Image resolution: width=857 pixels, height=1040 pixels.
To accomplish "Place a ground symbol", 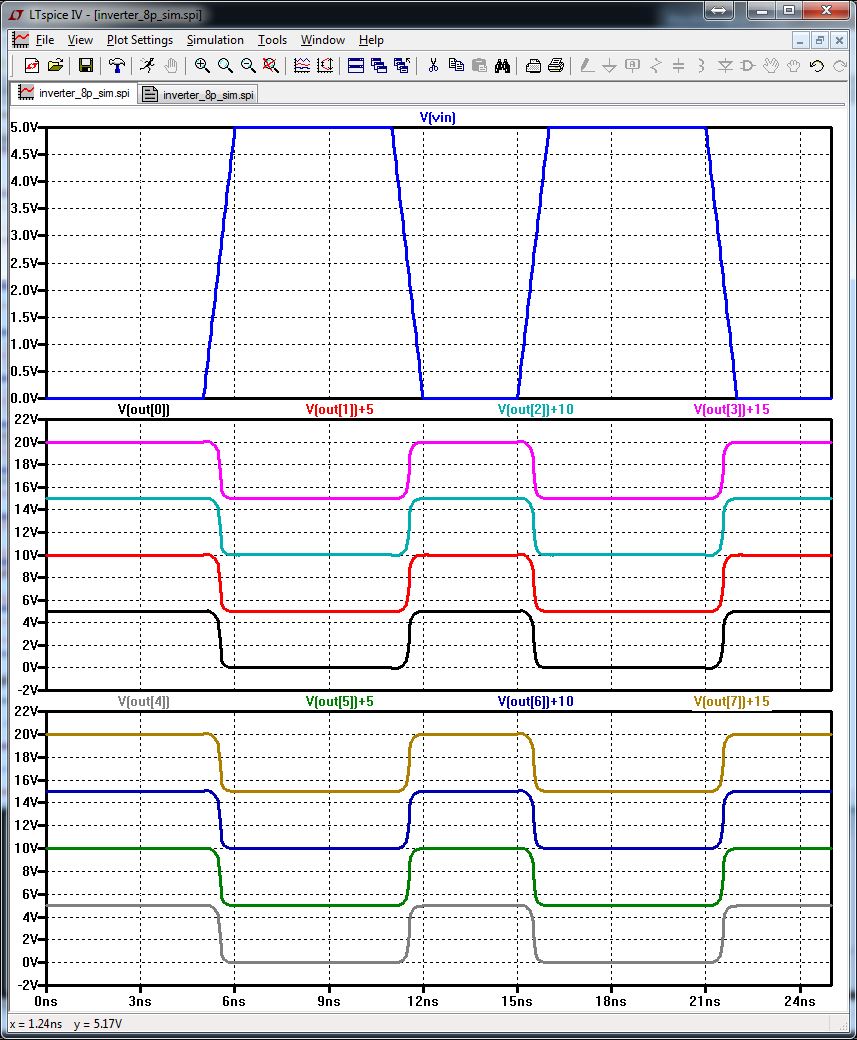I will pyautogui.click(x=608, y=66).
